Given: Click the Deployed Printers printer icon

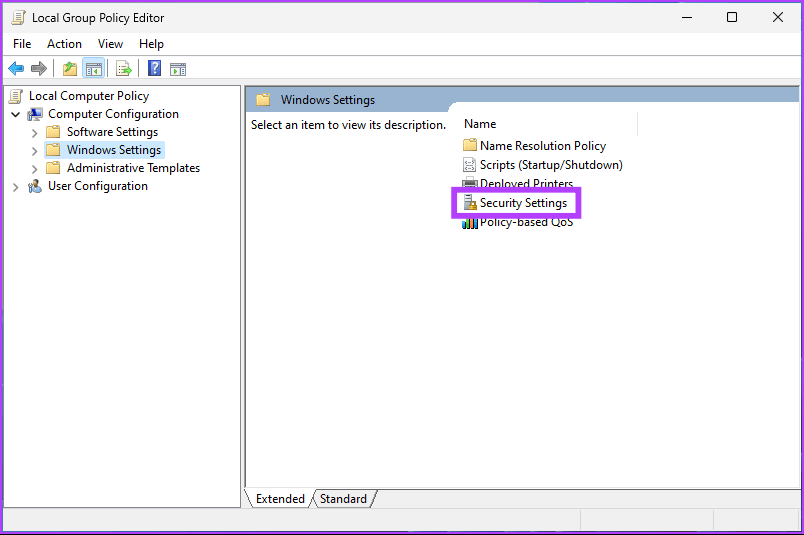Looking at the screenshot, I should [x=470, y=182].
